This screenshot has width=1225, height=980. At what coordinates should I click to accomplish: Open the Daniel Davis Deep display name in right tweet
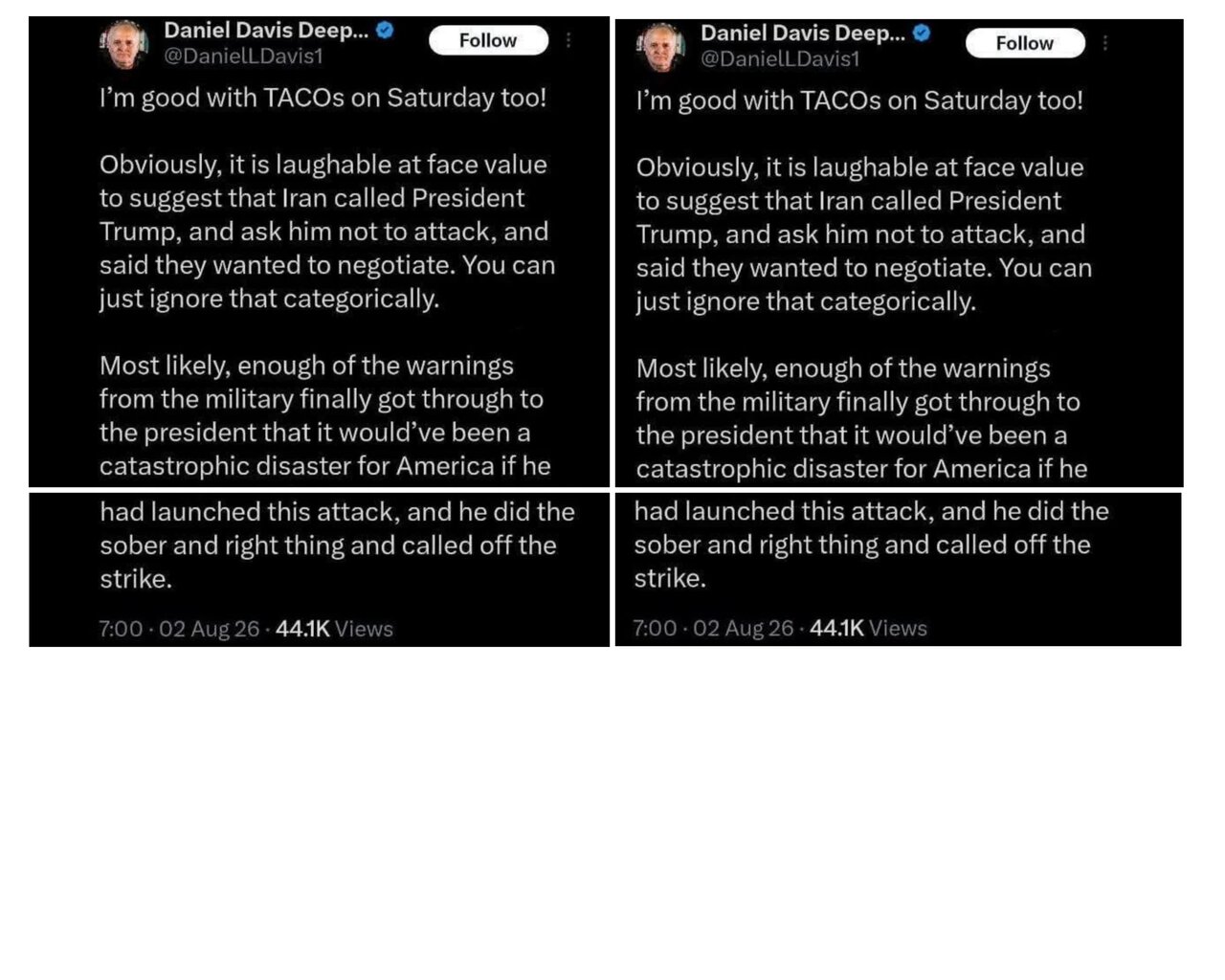[803, 33]
